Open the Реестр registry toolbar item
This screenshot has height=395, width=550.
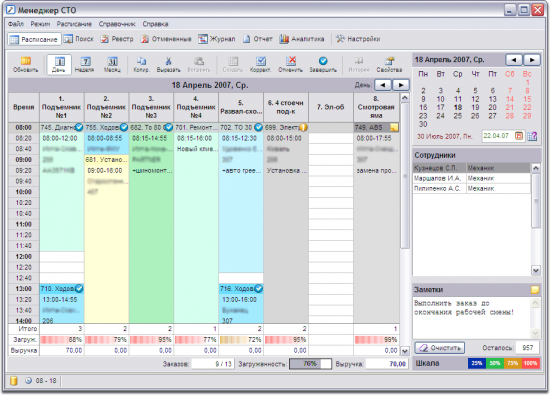coord(117,39)
